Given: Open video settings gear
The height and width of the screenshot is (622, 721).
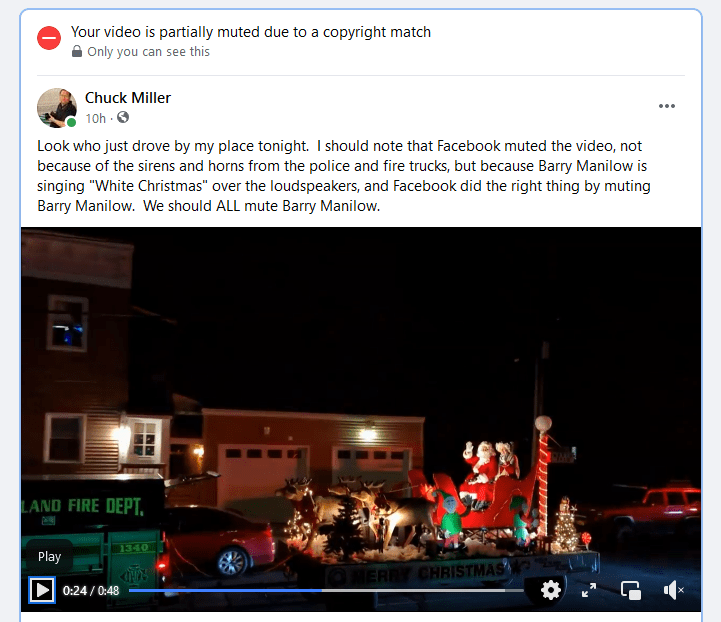Looking at the screenshot, I should click(550, 590).
